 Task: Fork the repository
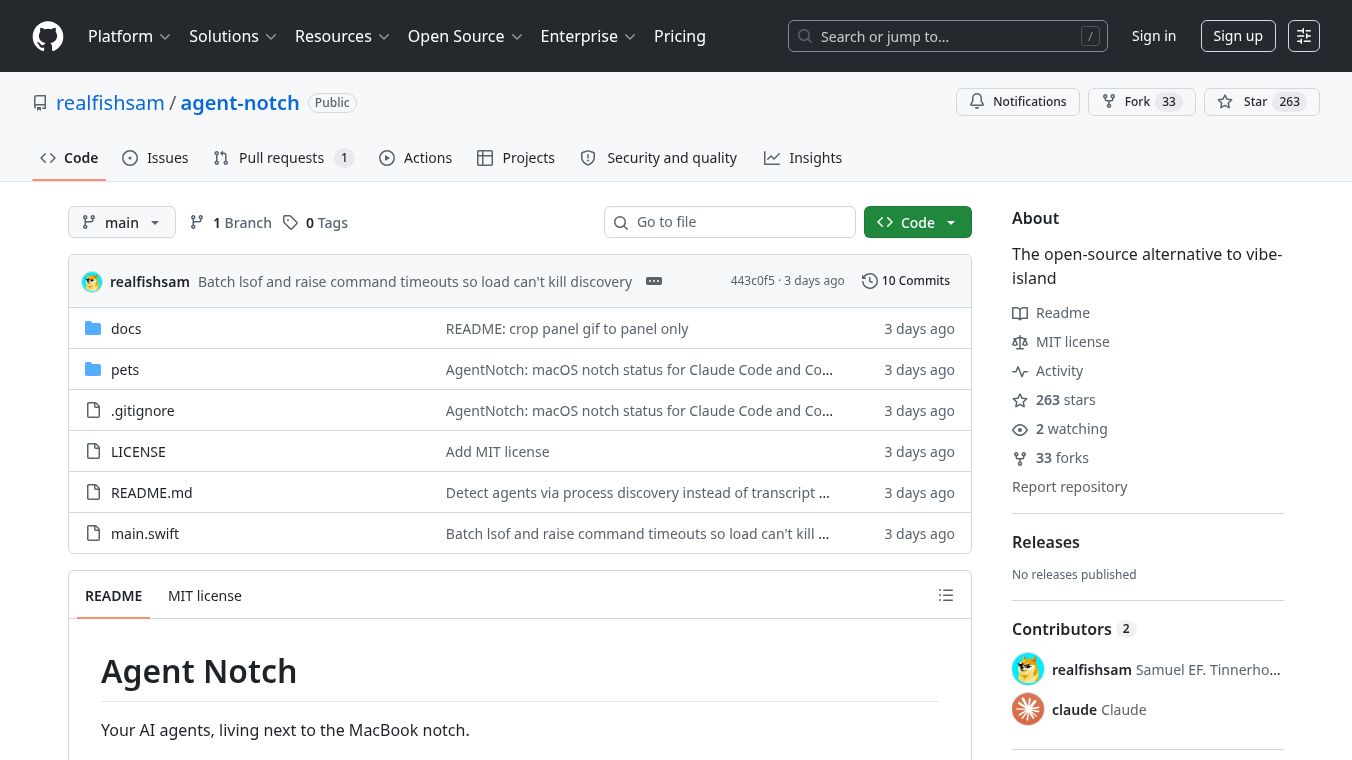click(x=1142, y=102)
